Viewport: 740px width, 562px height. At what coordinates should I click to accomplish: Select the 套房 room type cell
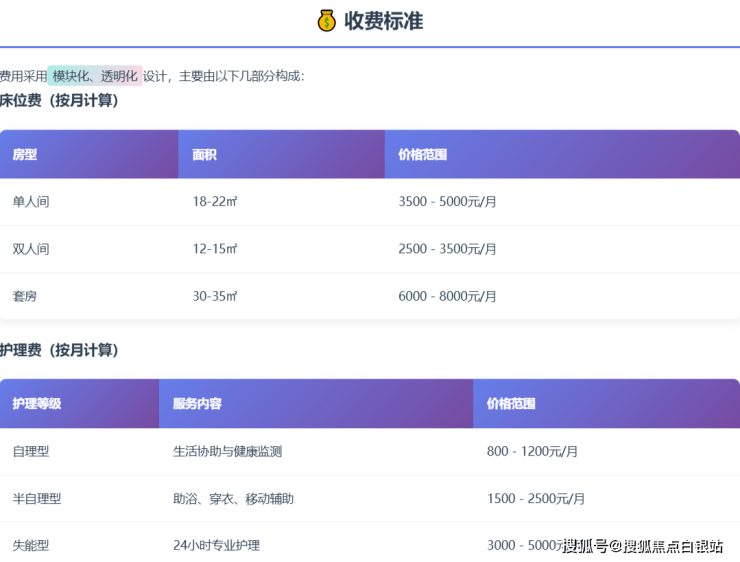(x=25, y=296)
